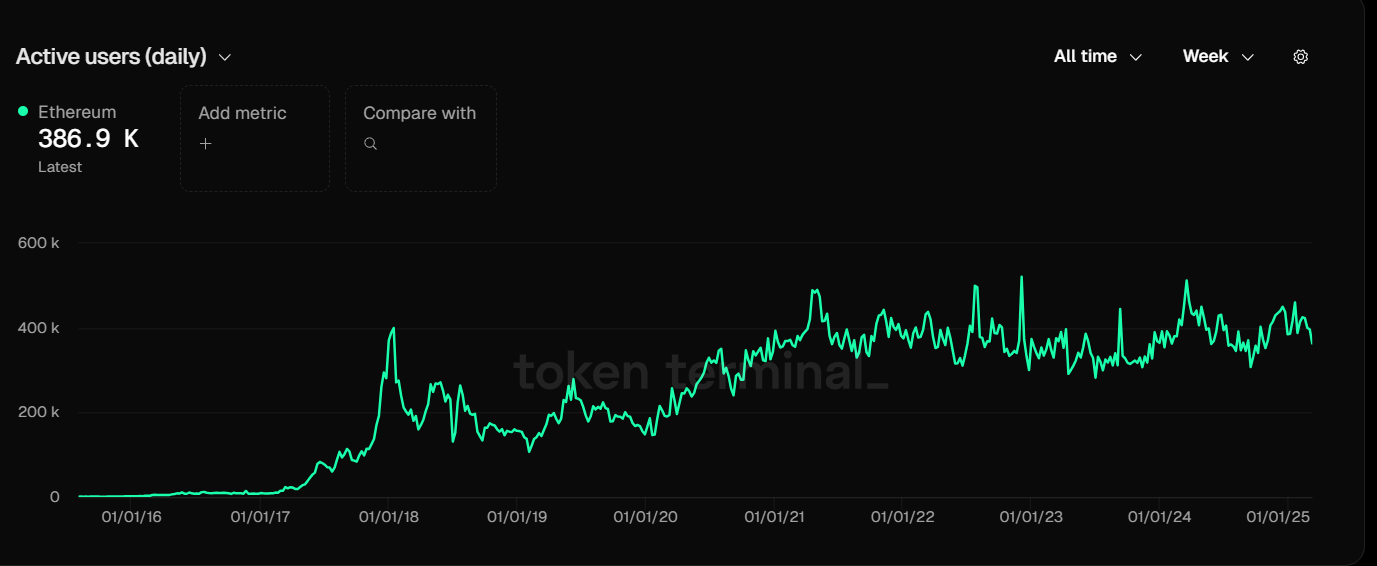Click the plus icon under Add metric
Viewport: 1377px width, 566px height.
[x=206, y=144]
